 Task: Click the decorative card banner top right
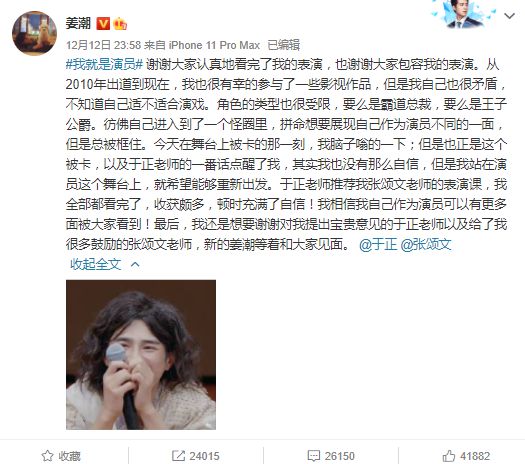tap(464, 14)
